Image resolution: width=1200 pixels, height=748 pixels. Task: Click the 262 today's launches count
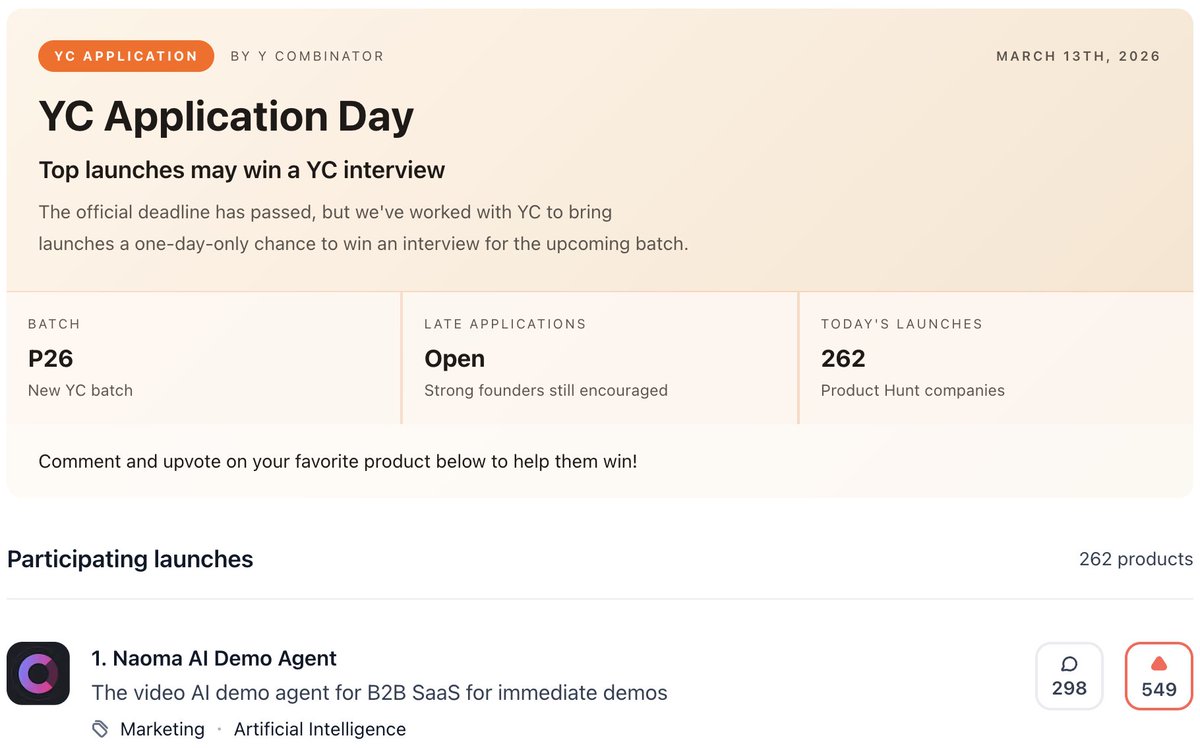(x=843, y=358)
